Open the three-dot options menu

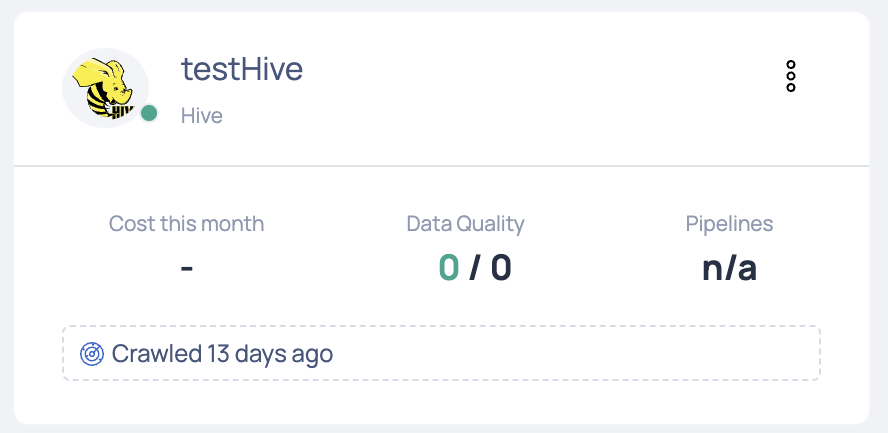click(x=791, y=76)
